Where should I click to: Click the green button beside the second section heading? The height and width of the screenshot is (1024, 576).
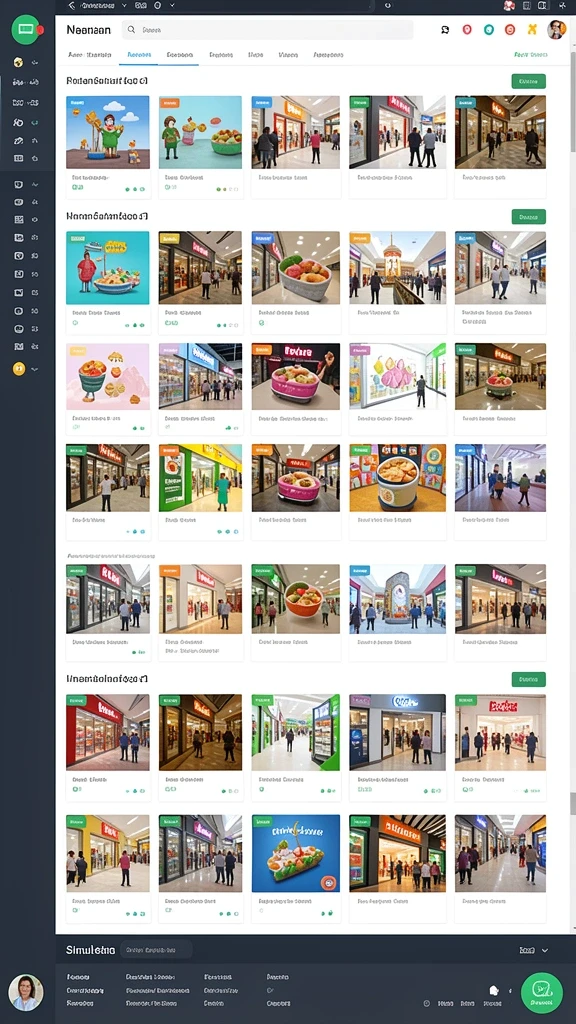528,217
